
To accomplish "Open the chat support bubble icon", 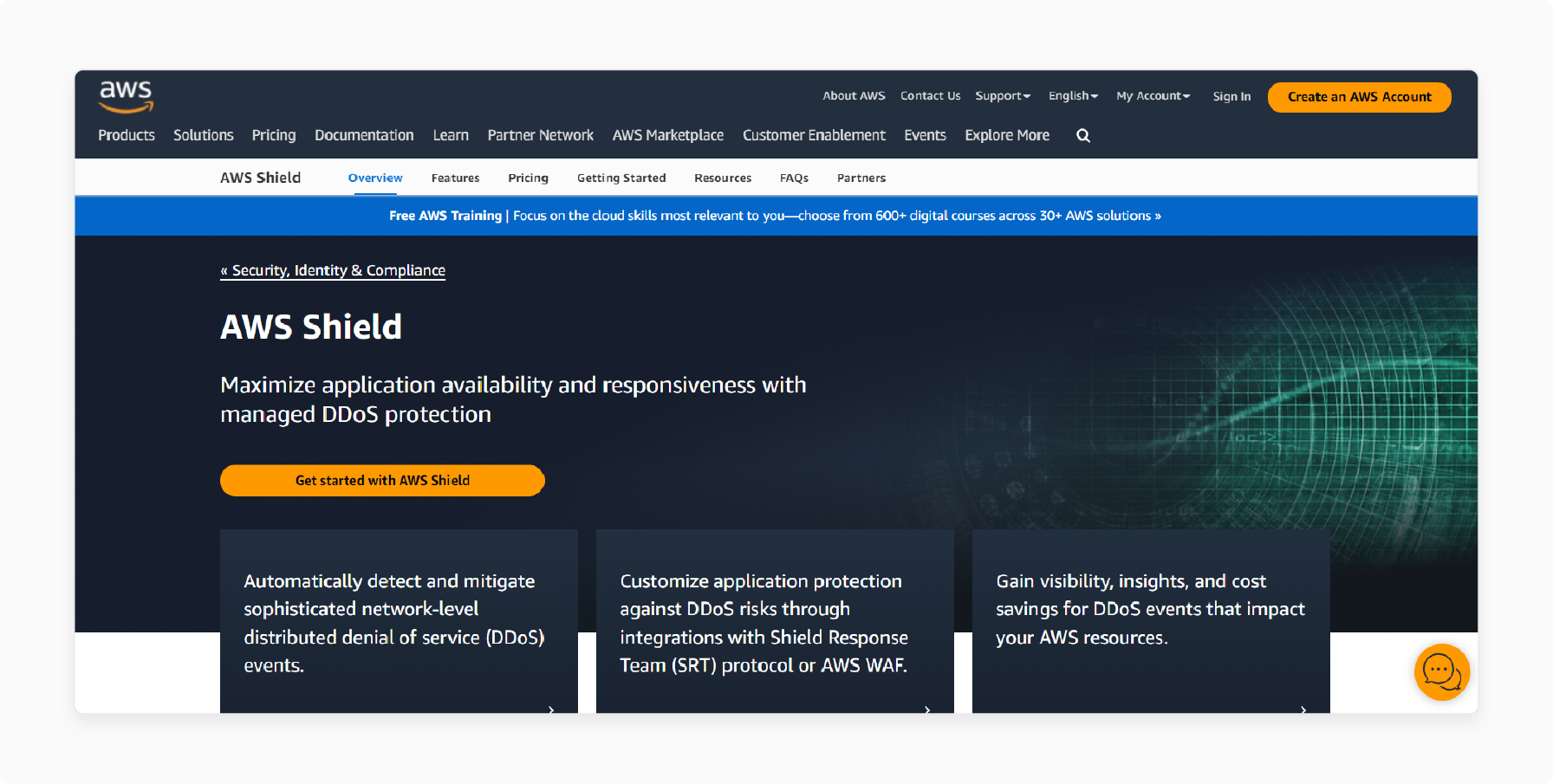I will pyautogui.click(x=1442, y=671).
